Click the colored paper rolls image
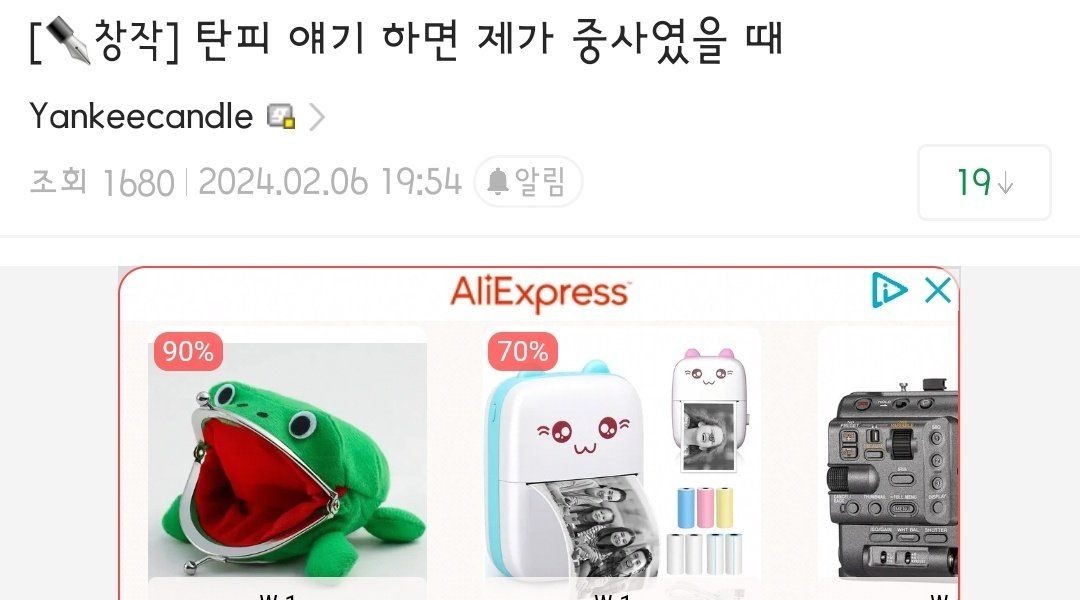The height and width of the screenshot is (600, 1080). 705,531
